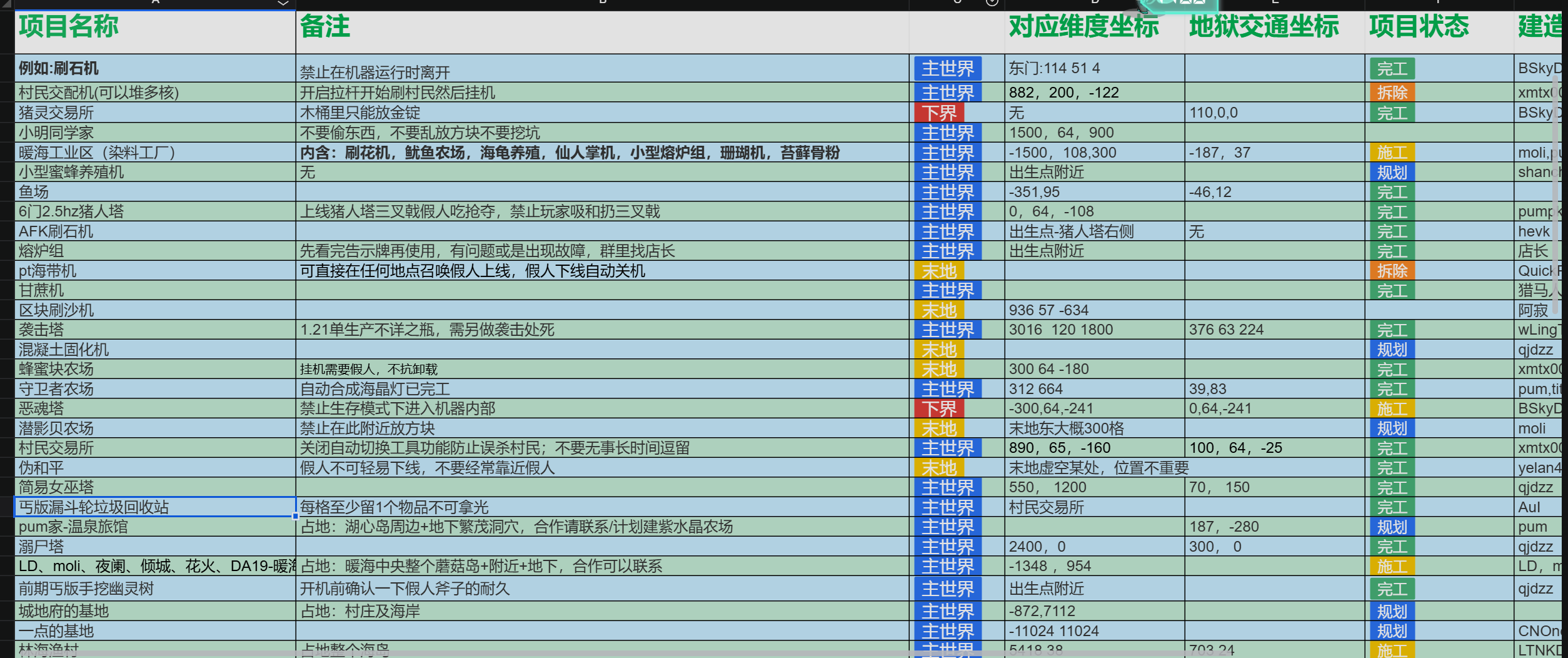Open 下界 dimension tag in 恶魂塔 row
1568x658 pixels.
(939, 408)
